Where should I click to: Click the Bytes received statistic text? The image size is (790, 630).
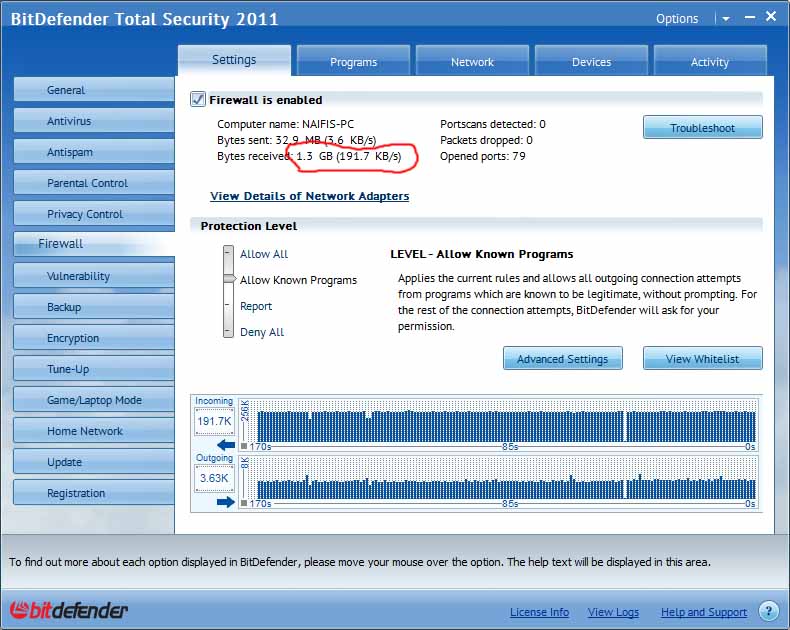(309, 156)
